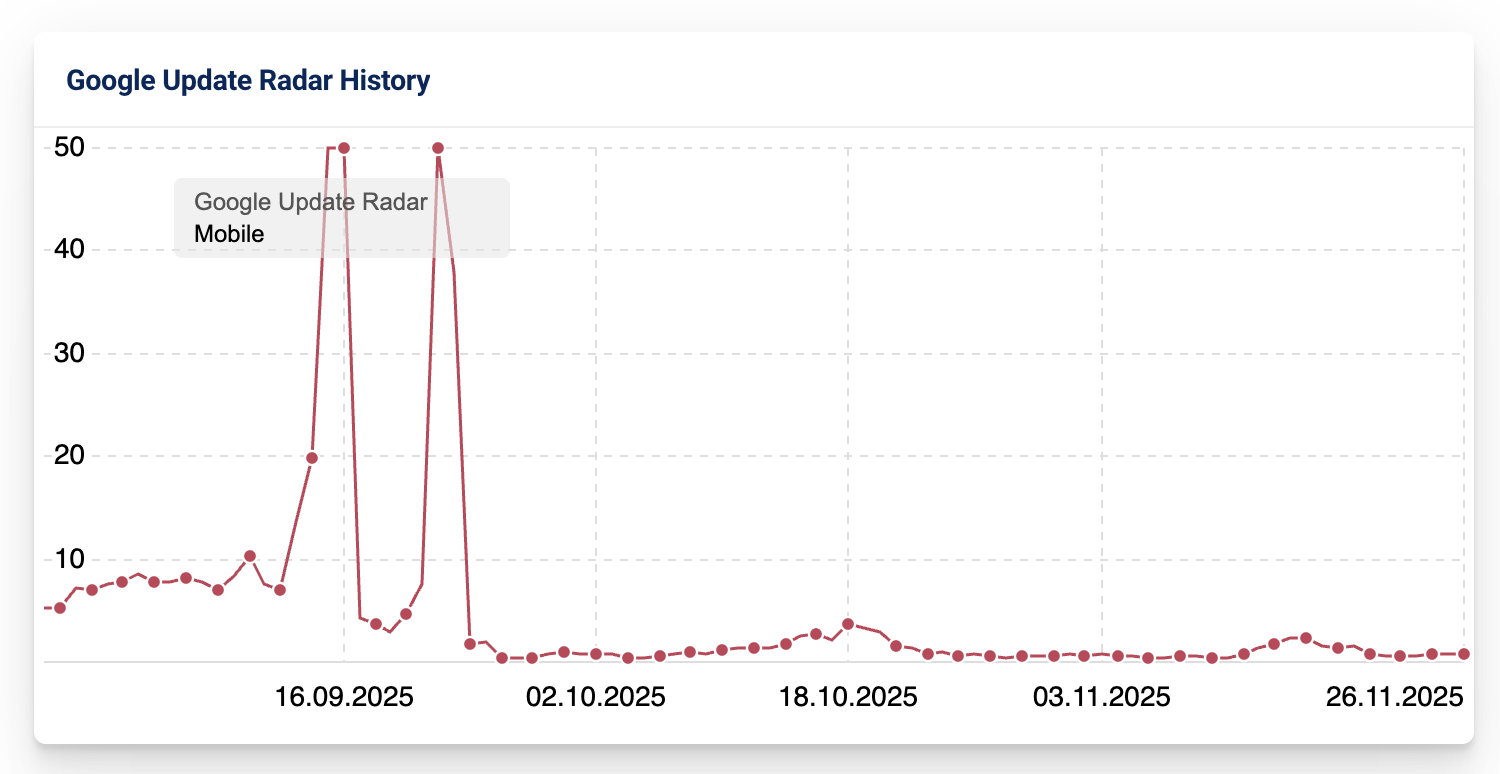1500x774 pixels.
Task: Click the first data point at chart's left edge
Action: tap(60, 608)
